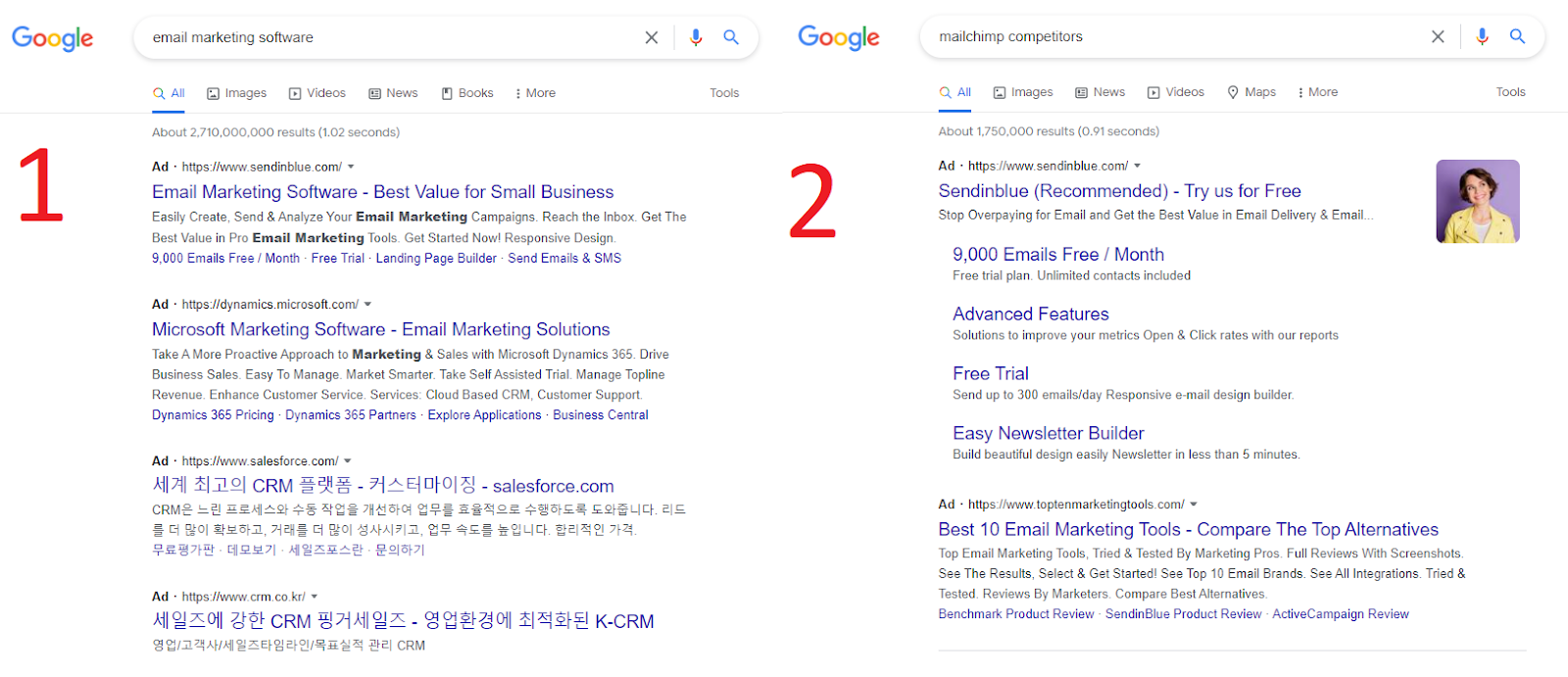Submit search using the right magnifier icon
The width and height of the screenshot is (1568, 677).
[x=1517, y=36]
